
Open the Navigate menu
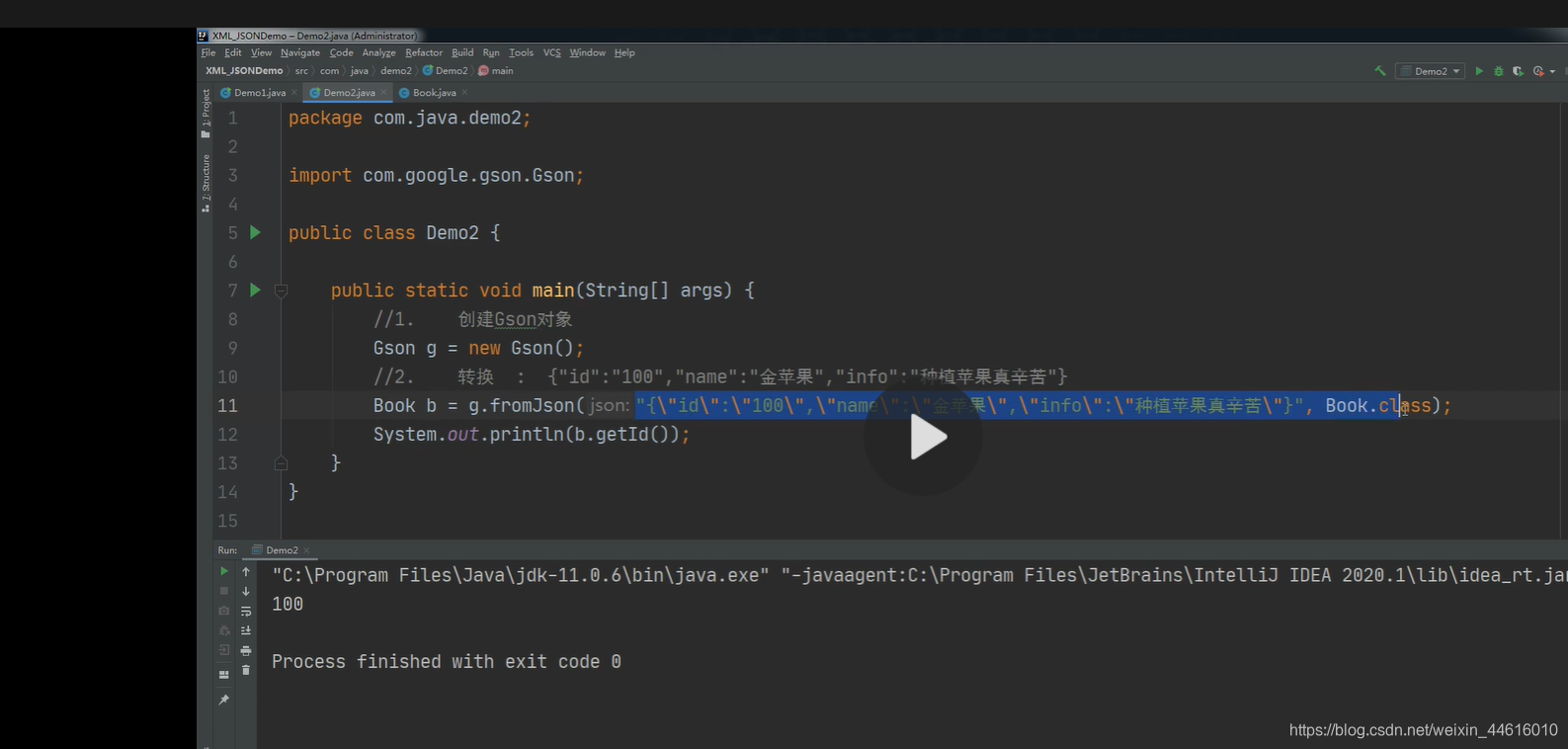pos(300,52)
